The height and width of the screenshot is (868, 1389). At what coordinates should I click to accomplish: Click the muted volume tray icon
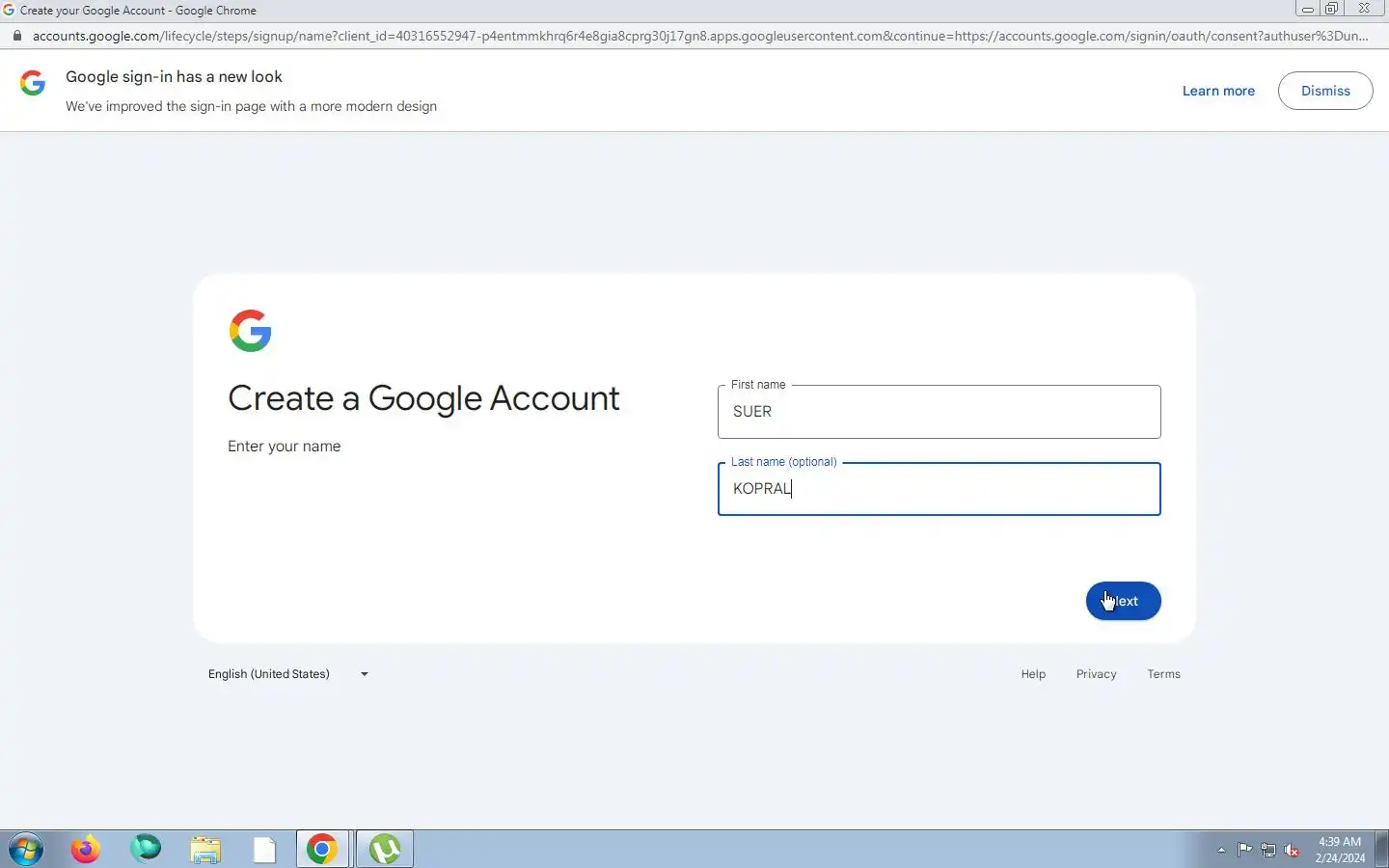pyautogui.click(x=1293, y=850)
